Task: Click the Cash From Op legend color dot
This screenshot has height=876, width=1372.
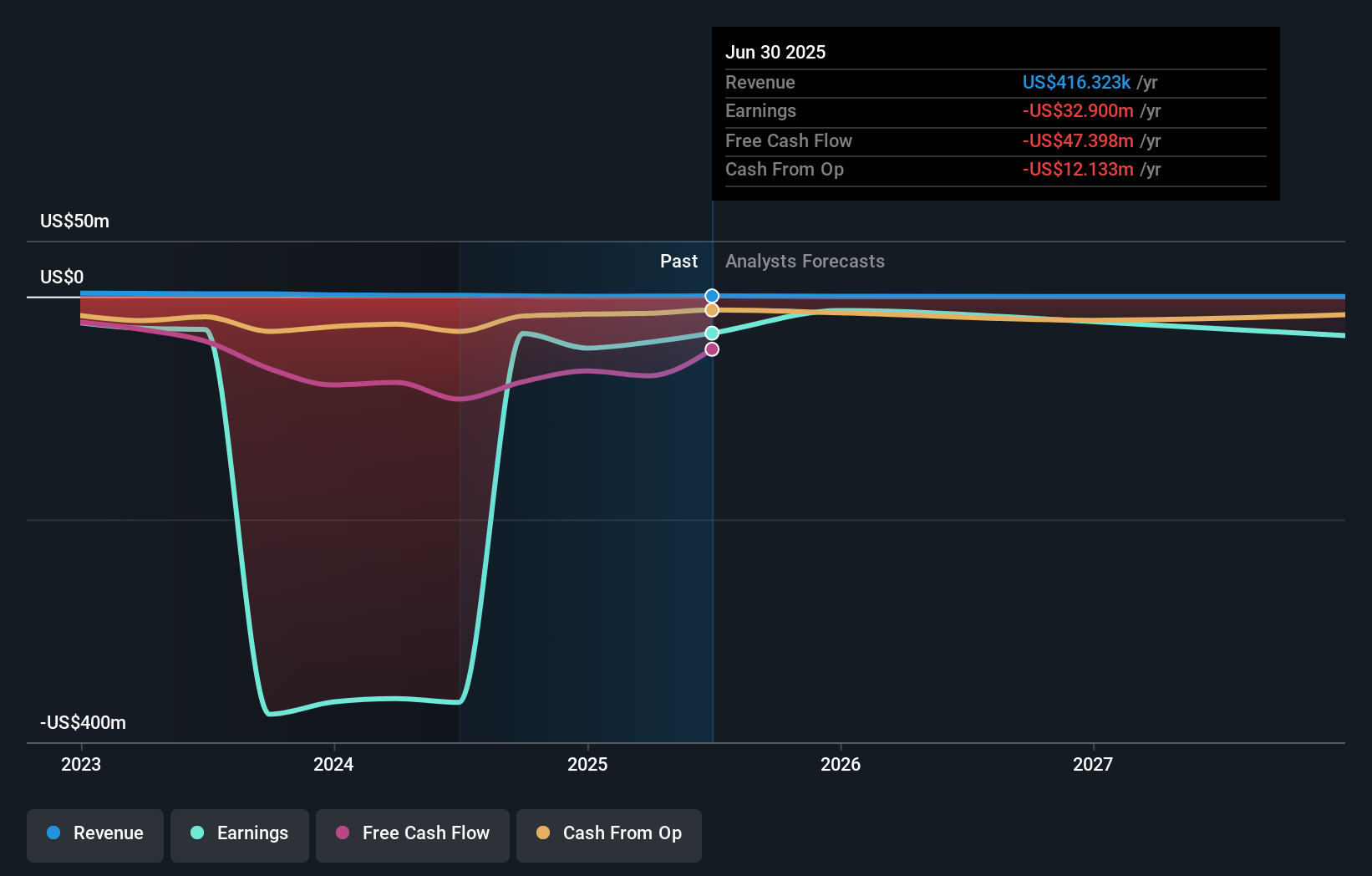Action: 543,833
